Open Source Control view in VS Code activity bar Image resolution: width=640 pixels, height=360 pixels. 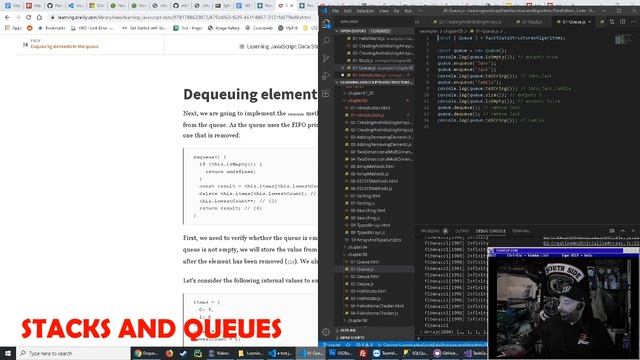tap(326, 58)
